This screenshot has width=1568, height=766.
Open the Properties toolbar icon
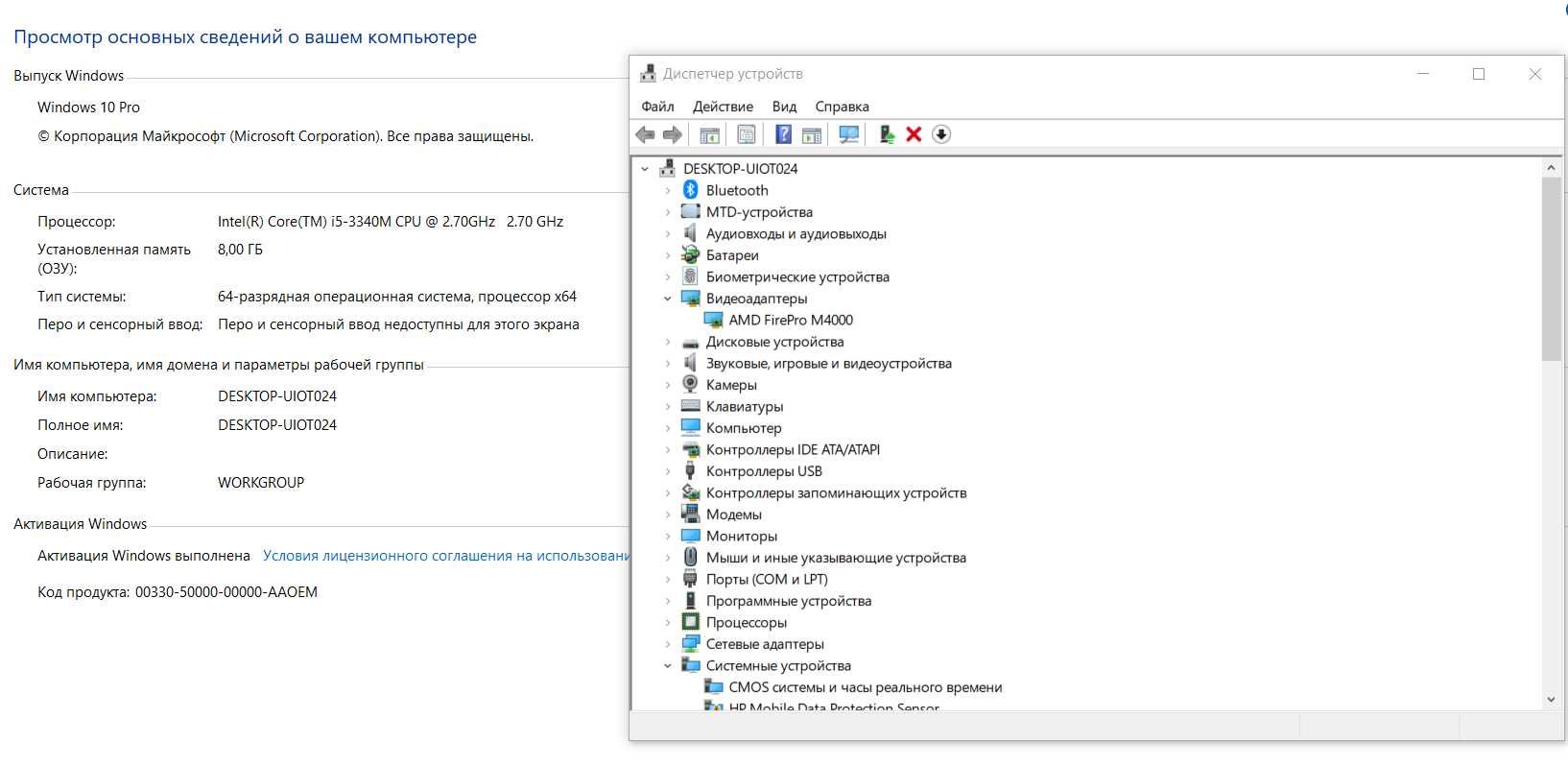[x=747, y=134]
